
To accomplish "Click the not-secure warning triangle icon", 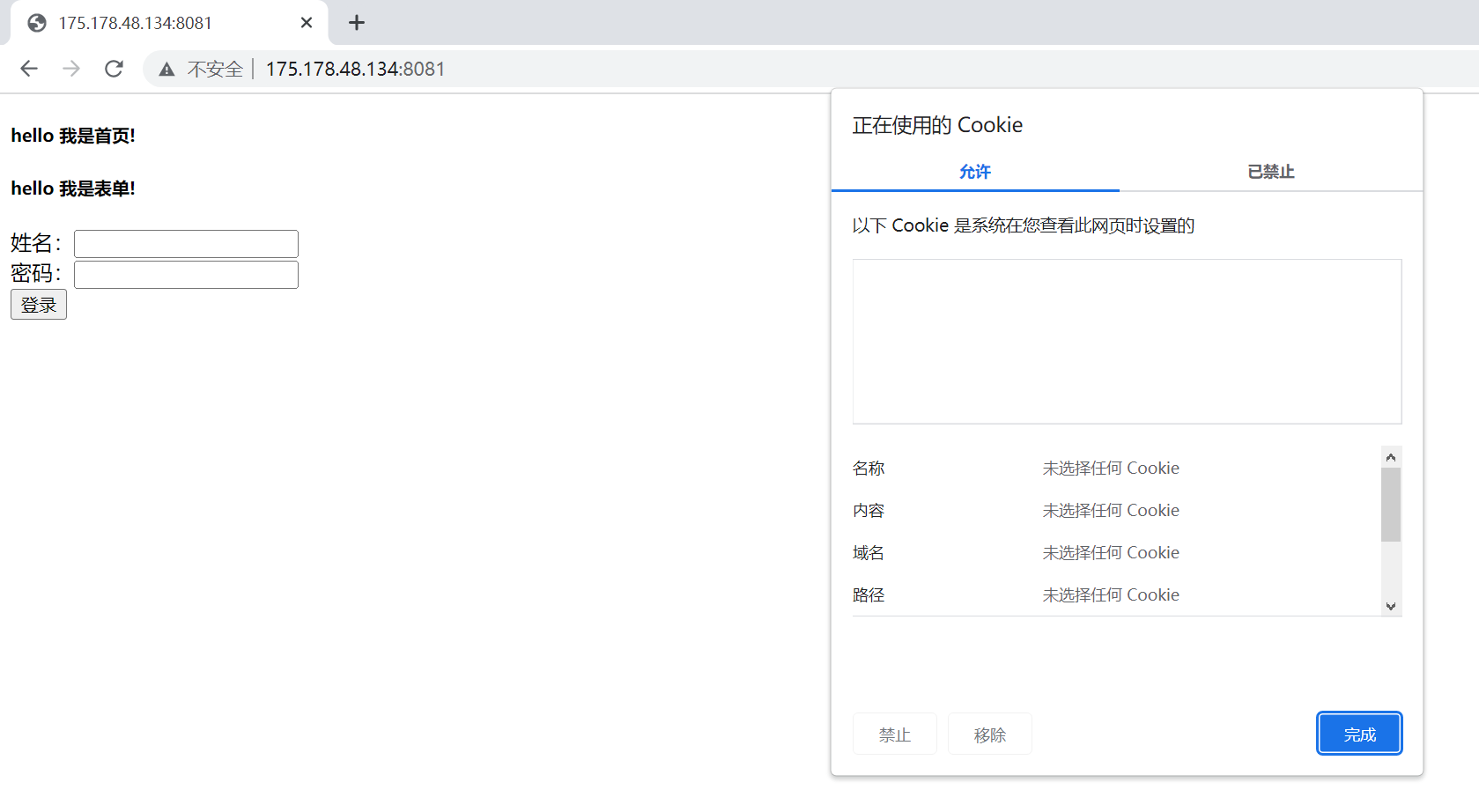I will (x=166, y=69).
